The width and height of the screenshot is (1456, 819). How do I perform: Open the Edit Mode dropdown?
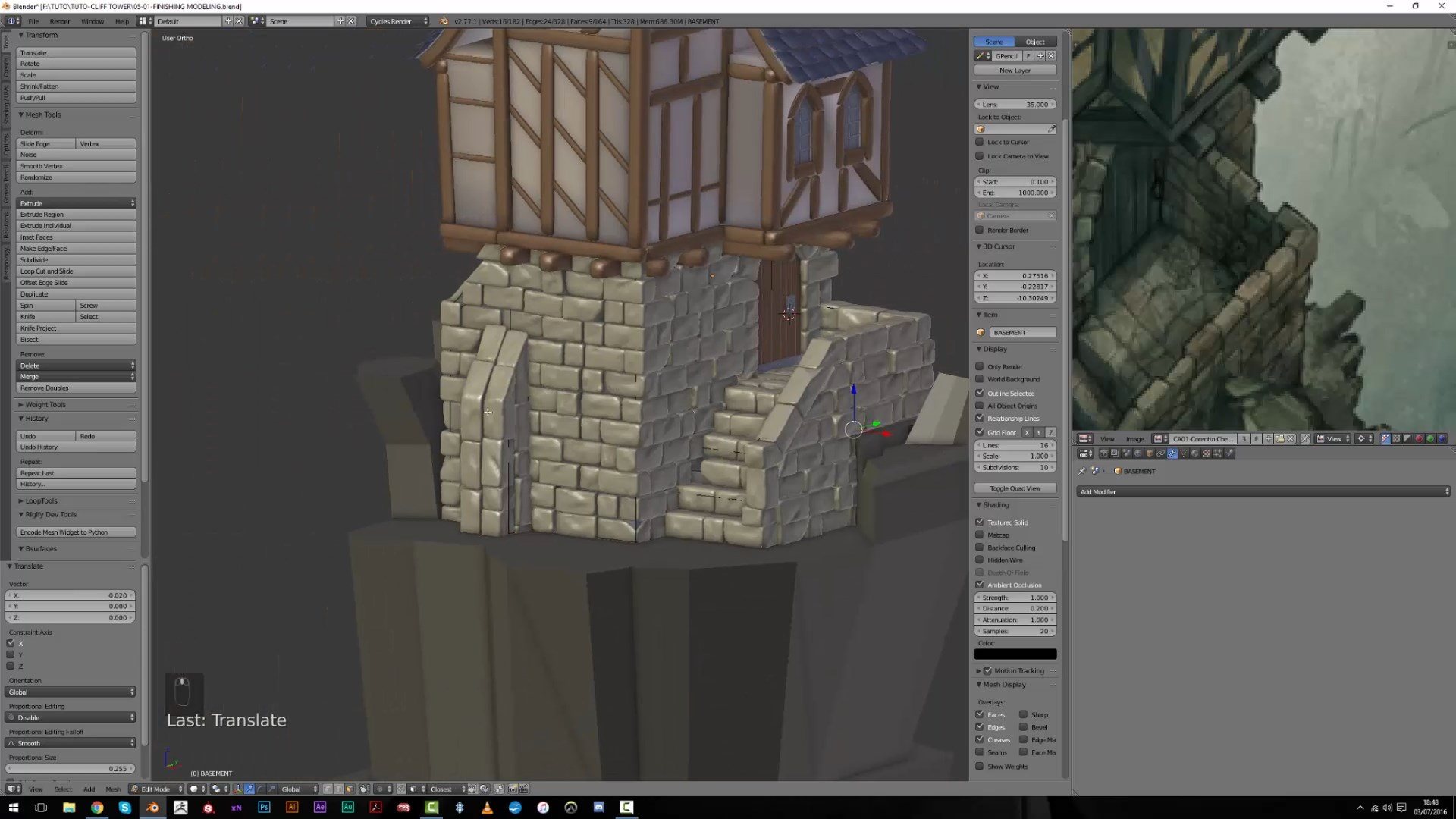point(157,789)
